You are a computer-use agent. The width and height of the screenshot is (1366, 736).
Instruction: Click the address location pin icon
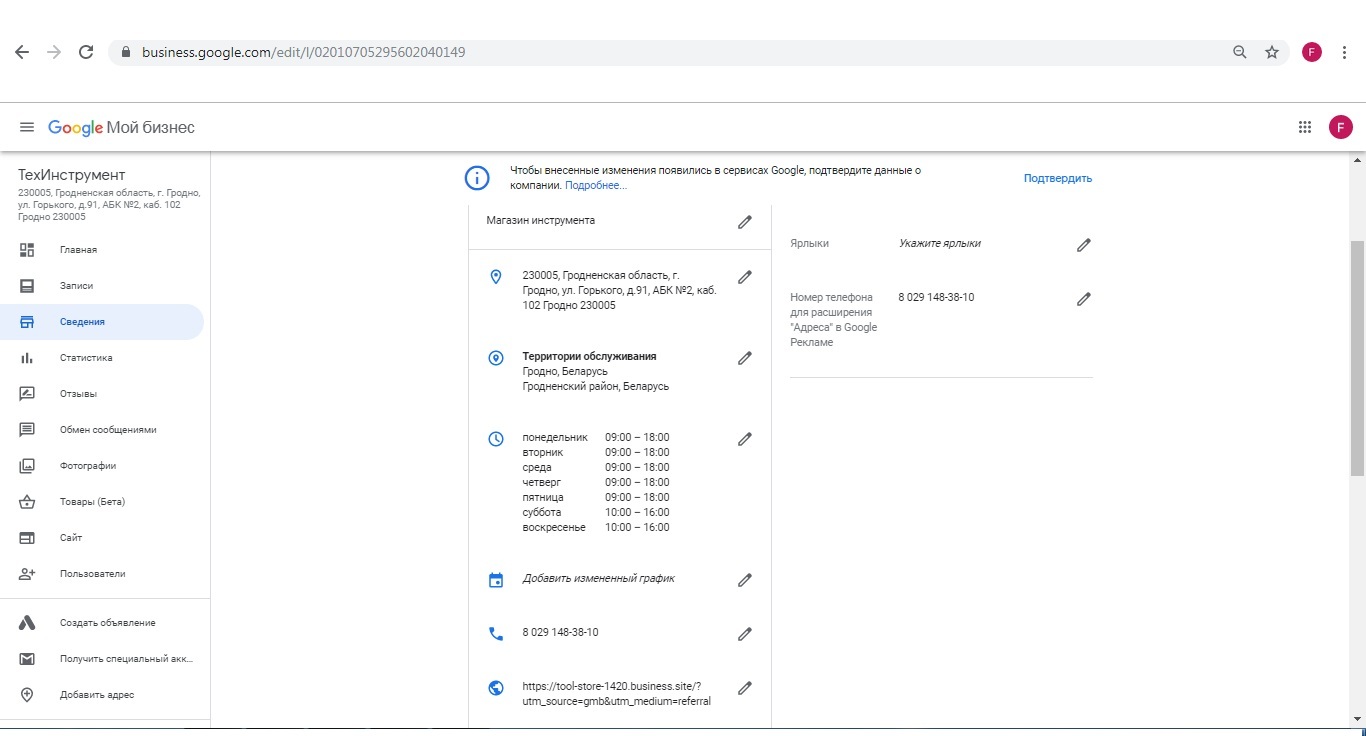(495, 277)
